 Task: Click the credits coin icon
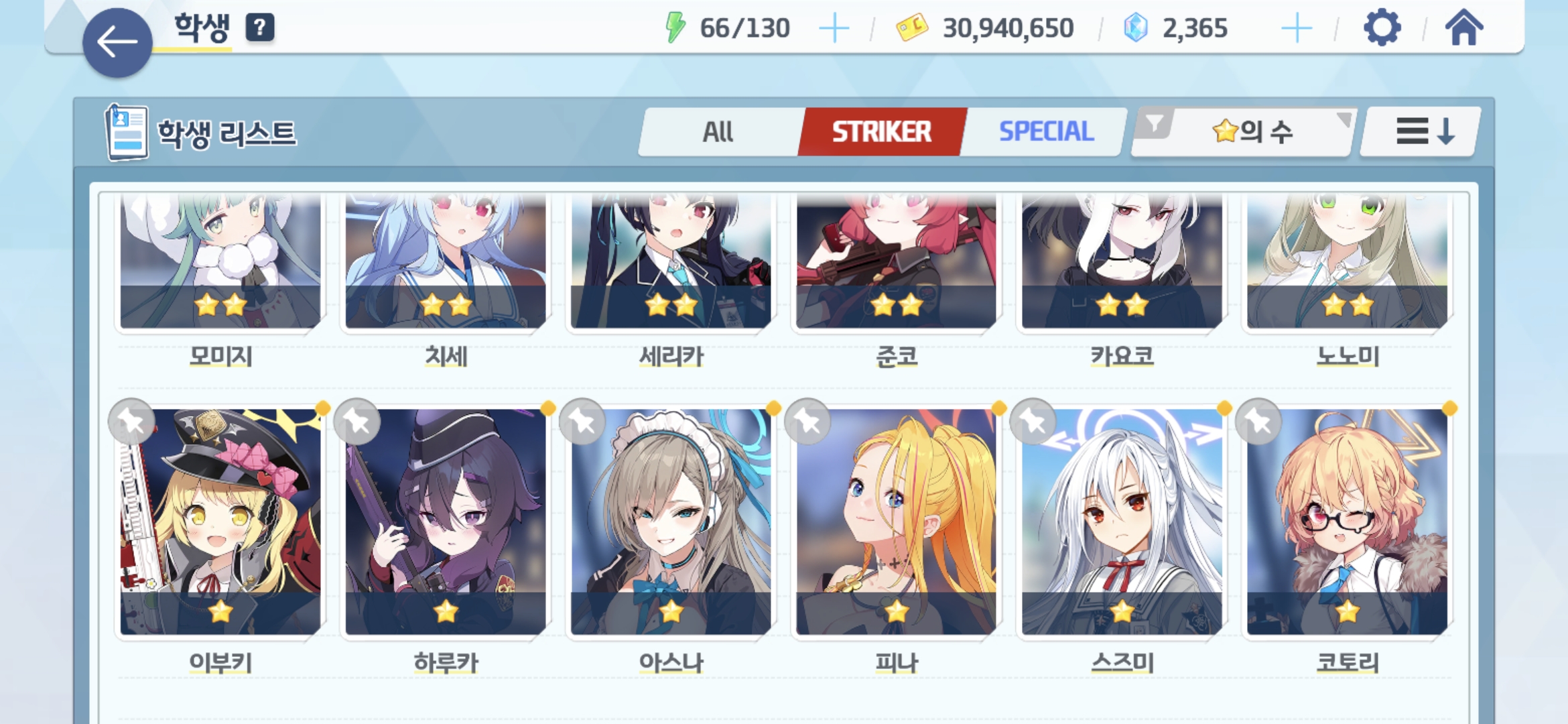[x=912, y=28]
